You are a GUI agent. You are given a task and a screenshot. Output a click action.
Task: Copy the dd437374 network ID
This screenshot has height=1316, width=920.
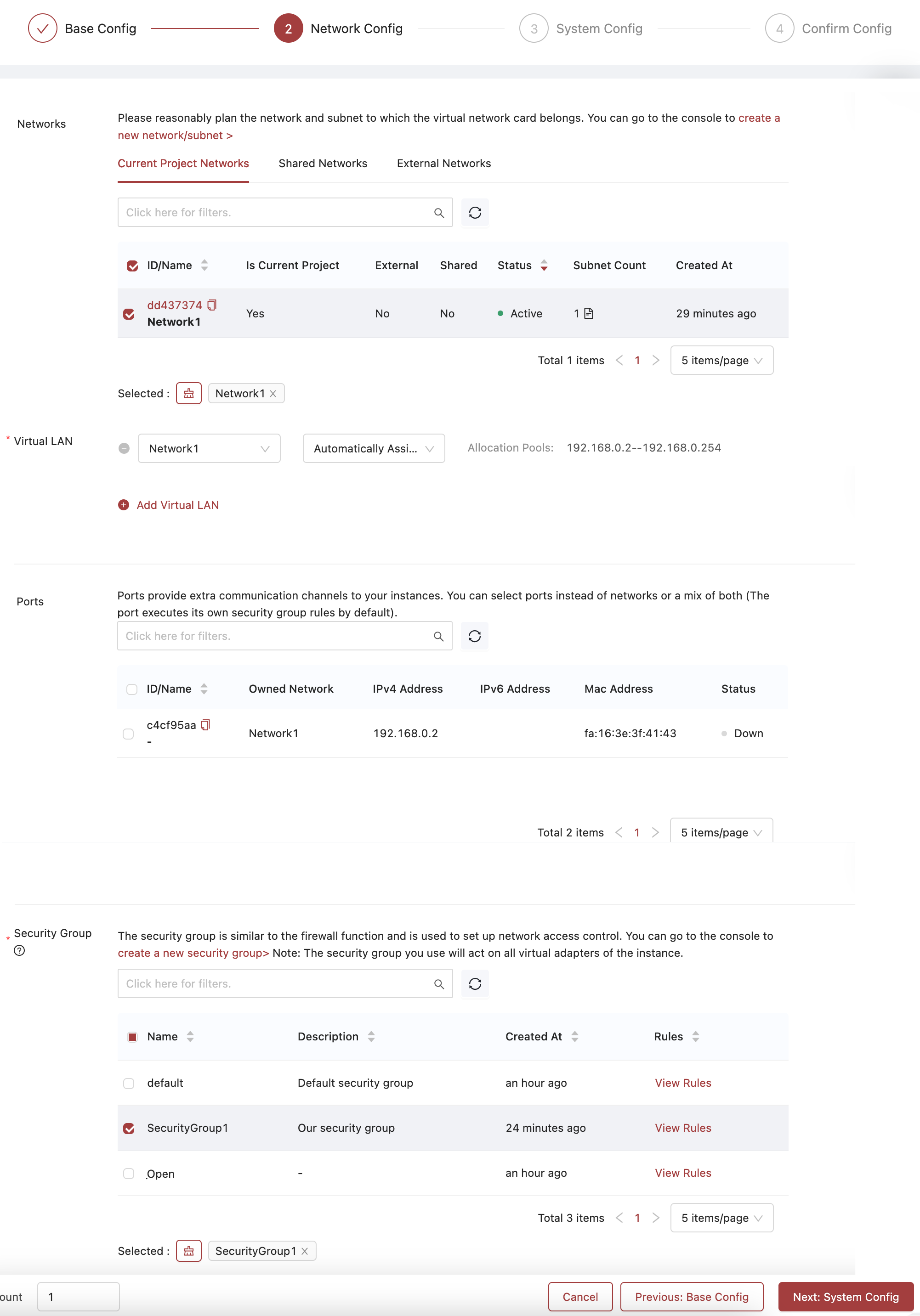click(x=212, y=305)
